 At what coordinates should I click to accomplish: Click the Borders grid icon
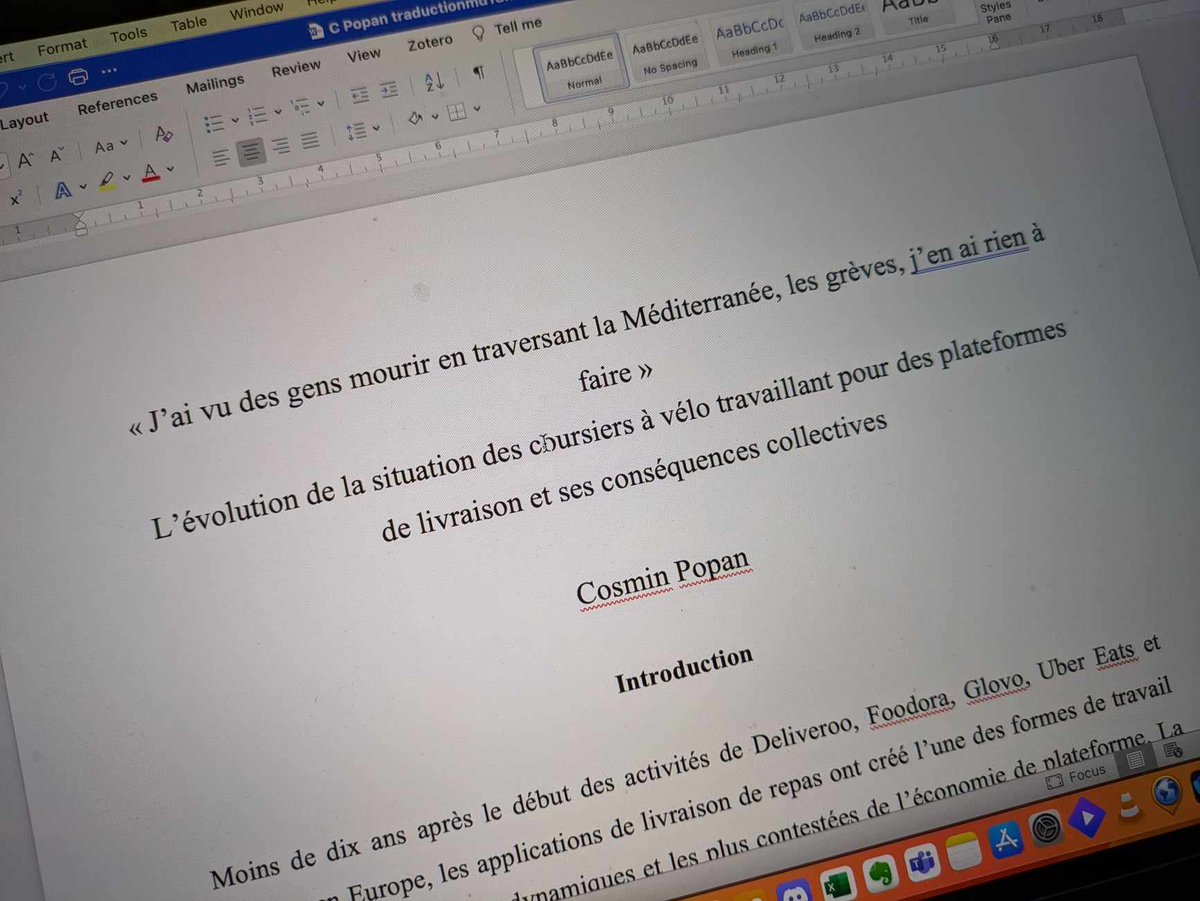pyautogui.click(x=458, y=112)
